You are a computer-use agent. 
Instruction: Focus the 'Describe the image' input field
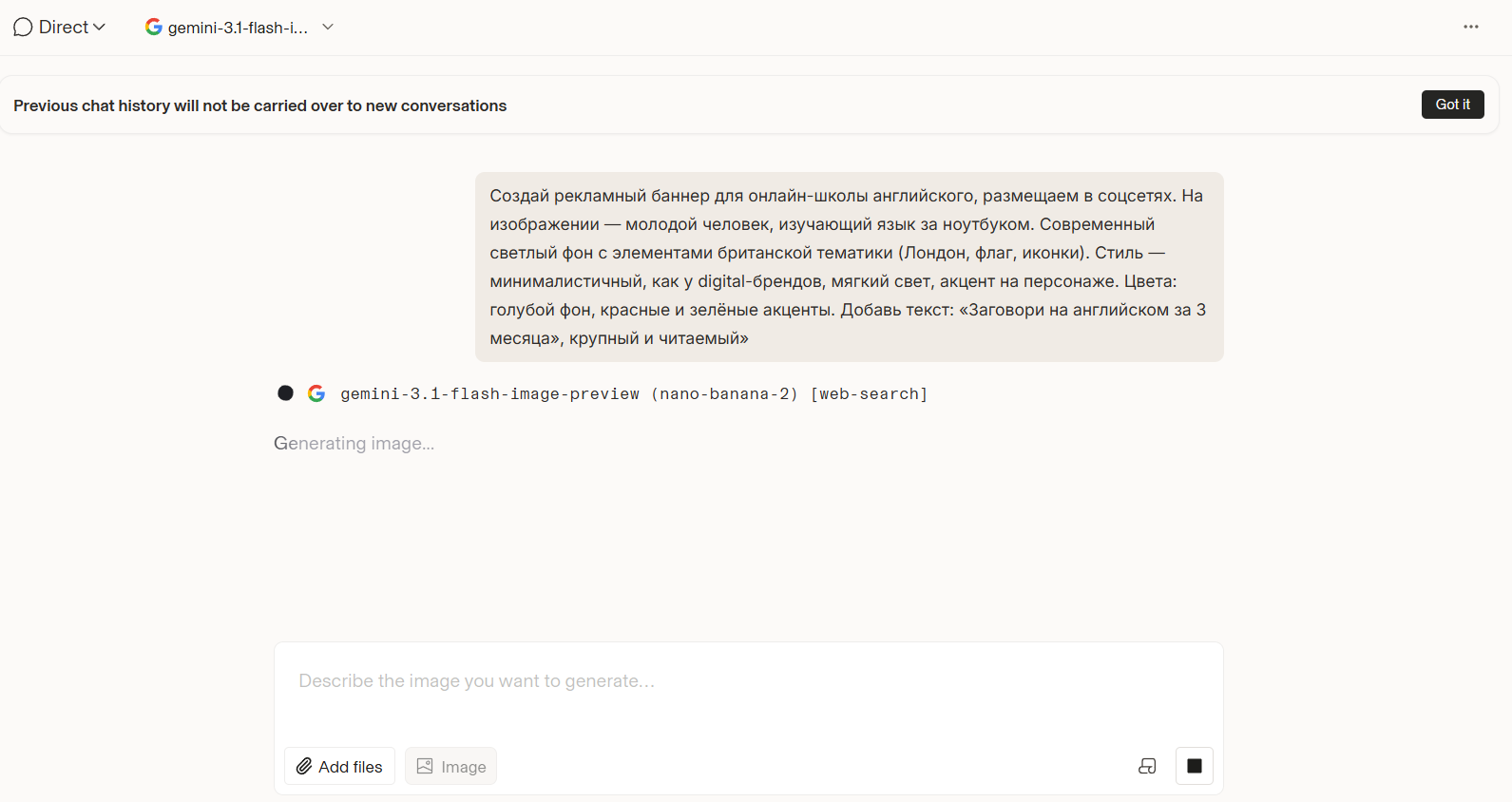747,681
